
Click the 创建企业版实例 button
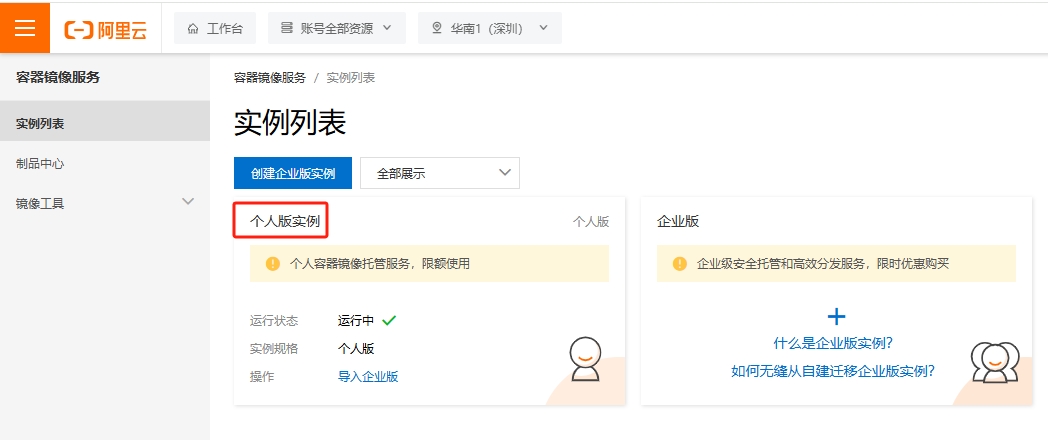(292, 173)
